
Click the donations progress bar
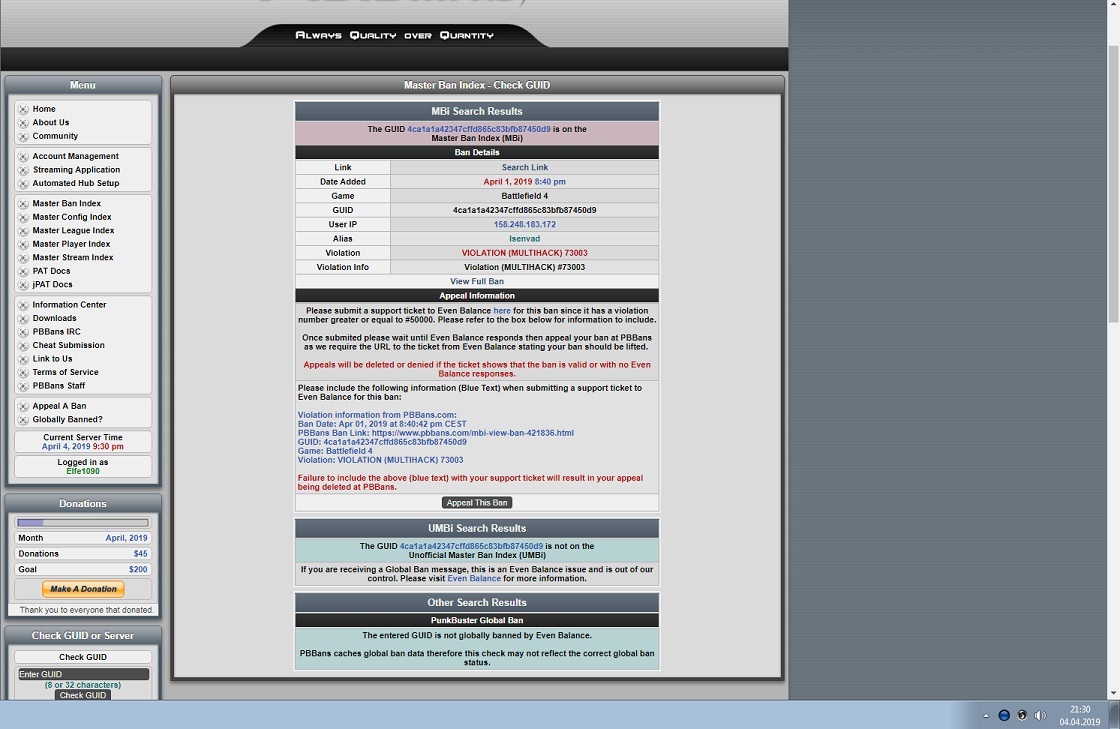(83, 523)
